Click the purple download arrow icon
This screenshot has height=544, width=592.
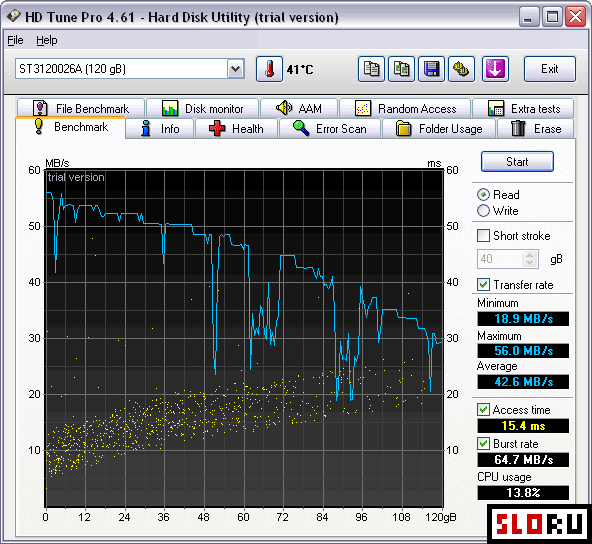[x=495, y=69]
